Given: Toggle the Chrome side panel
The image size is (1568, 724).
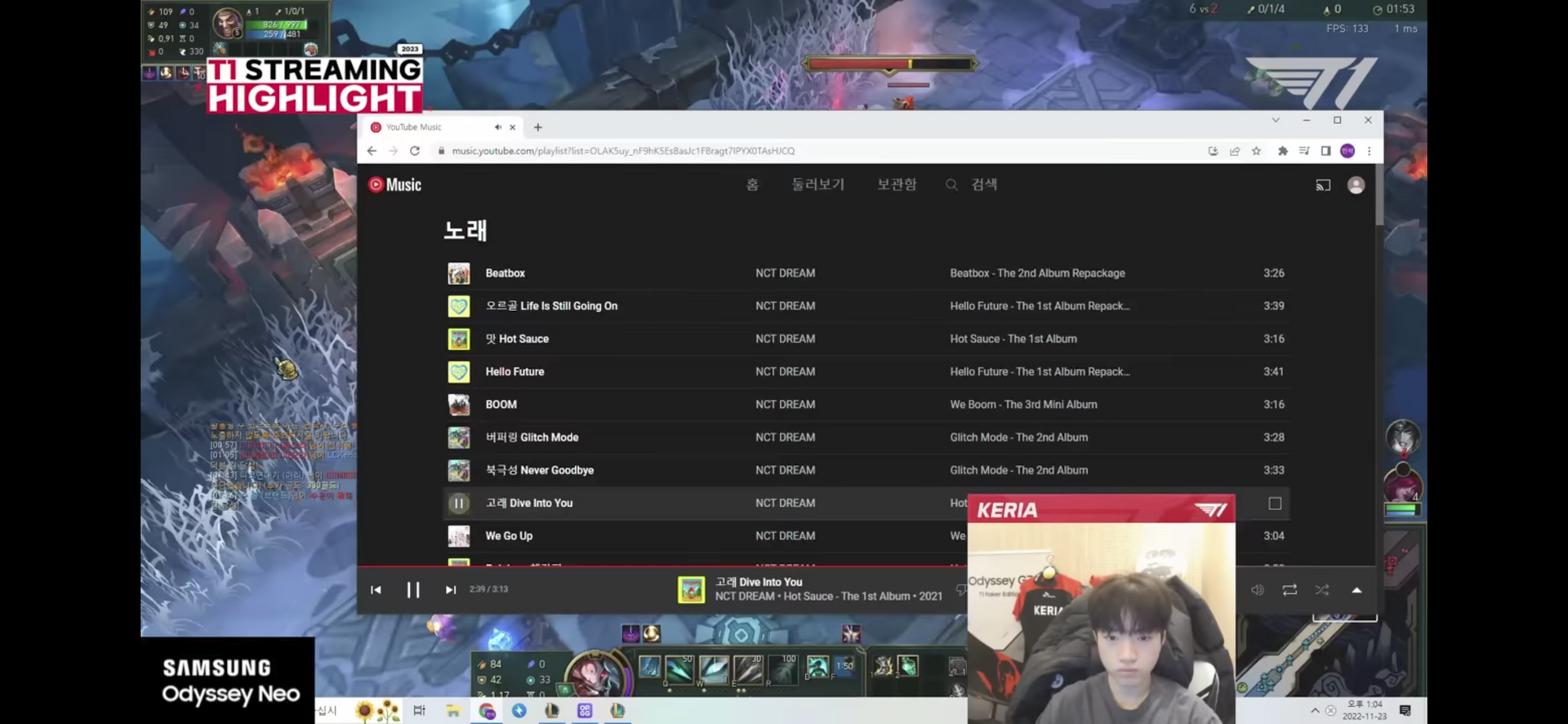Looking at the screenshot, I should (x=1325, y=151).
